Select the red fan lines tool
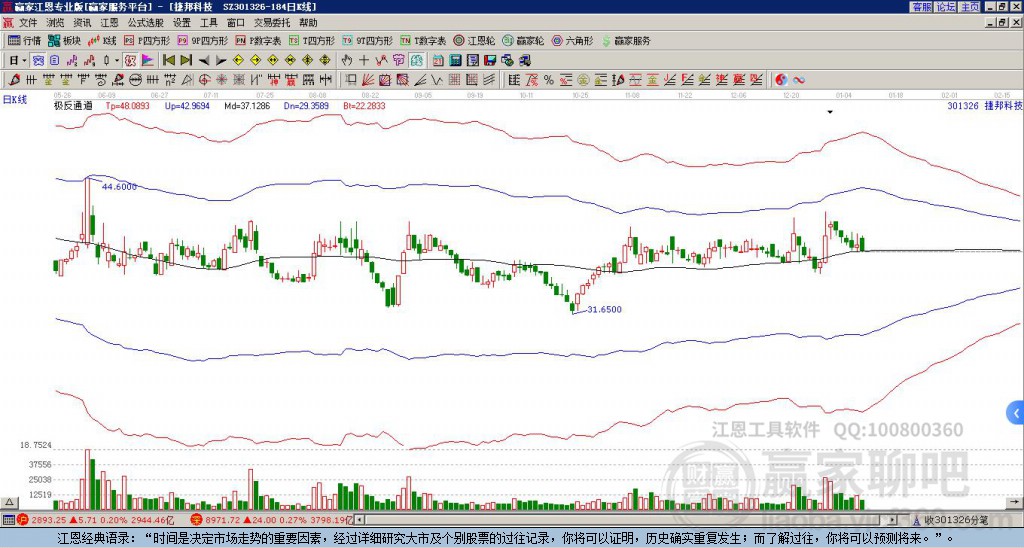Screen dimensions: 1024x548 (x=368, y=80)
